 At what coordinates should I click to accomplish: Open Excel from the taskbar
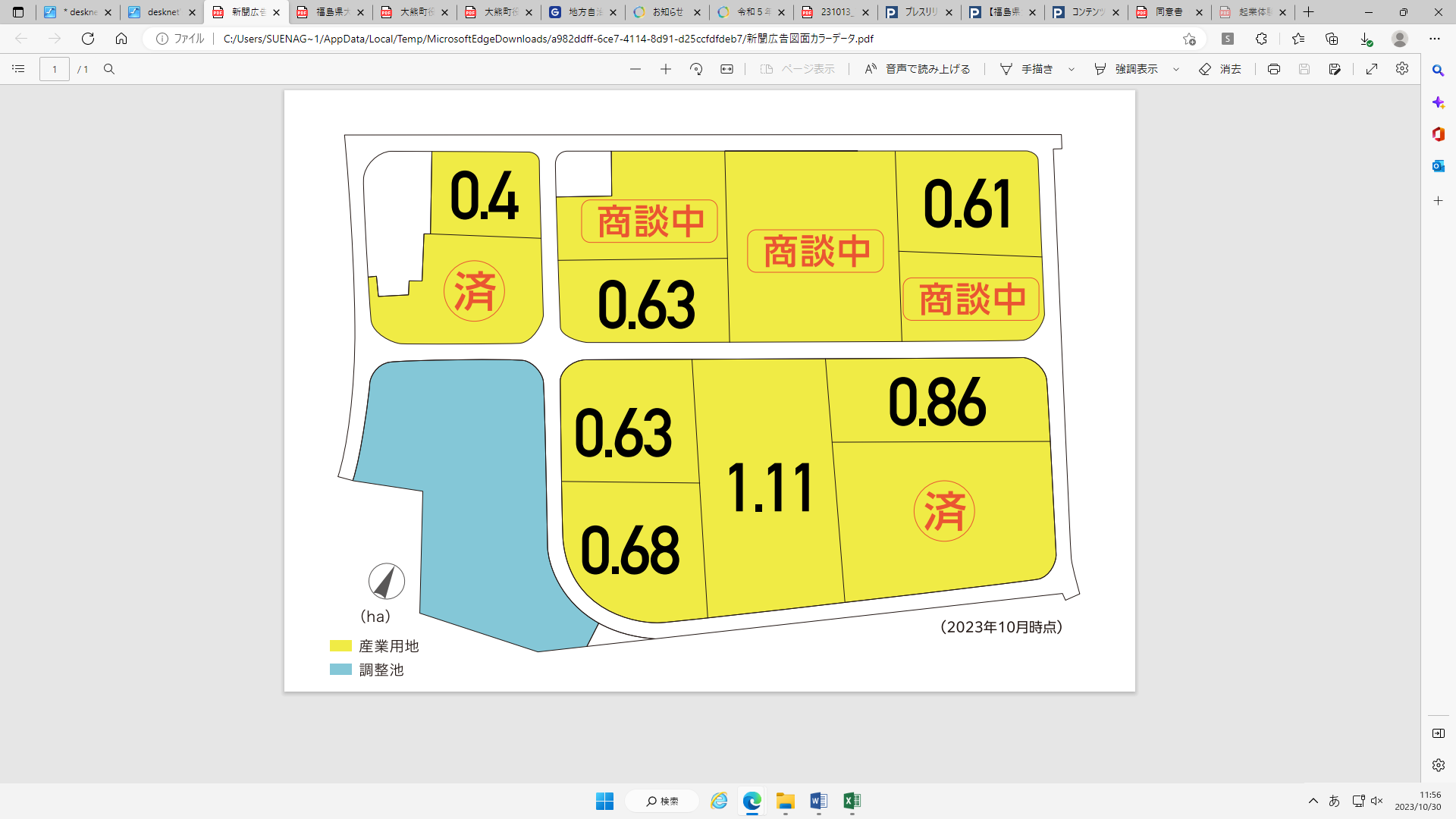[x=852, y=801]
